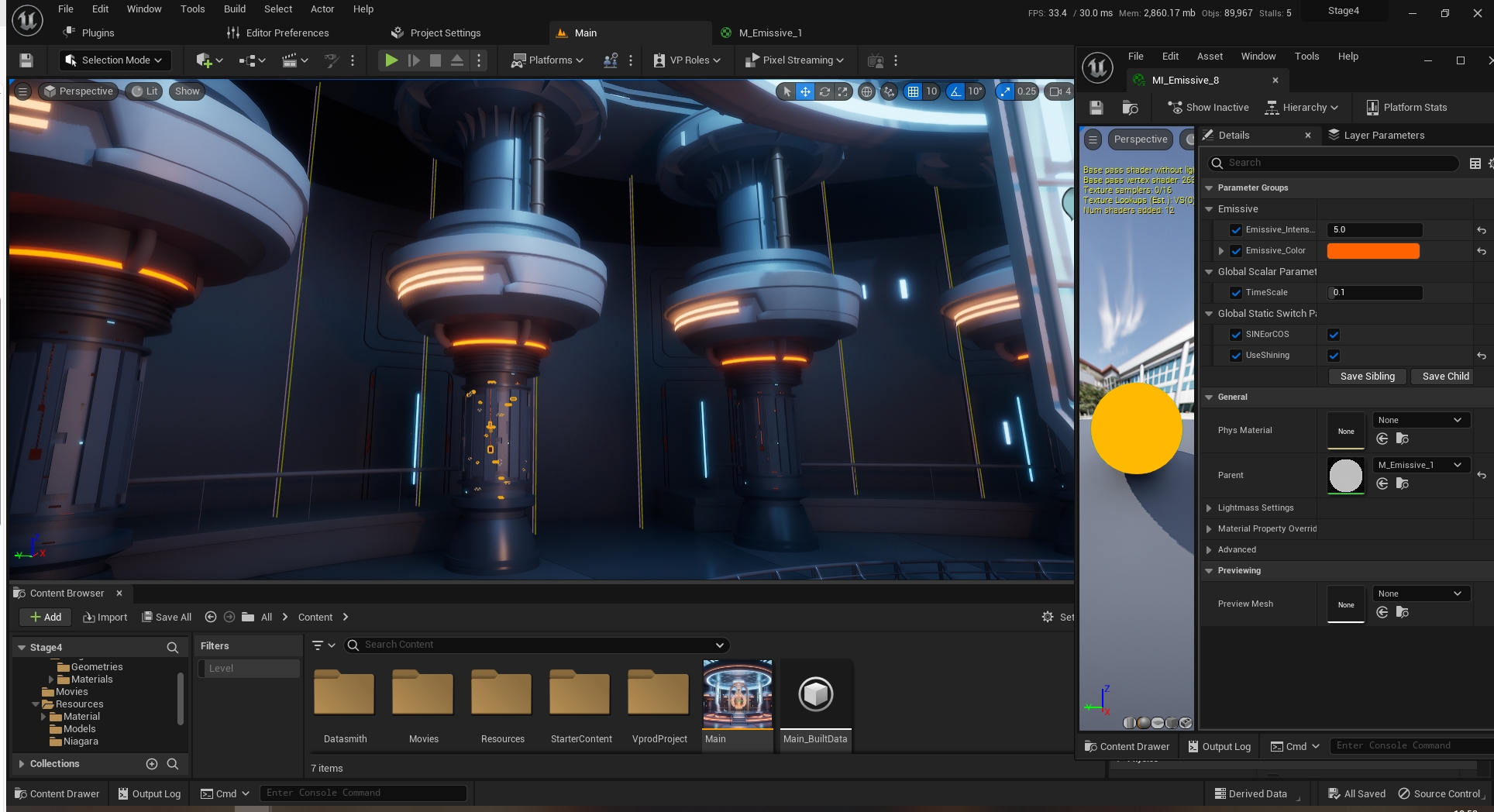Toggle the SINEorCOS value checkbox
This screenshot has width=1494, height=812.
(1334, 335)
